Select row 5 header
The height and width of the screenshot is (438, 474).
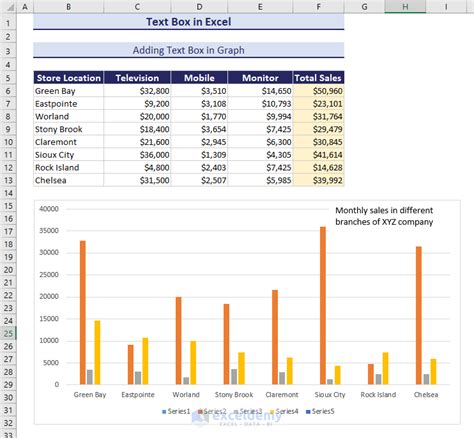8,78
